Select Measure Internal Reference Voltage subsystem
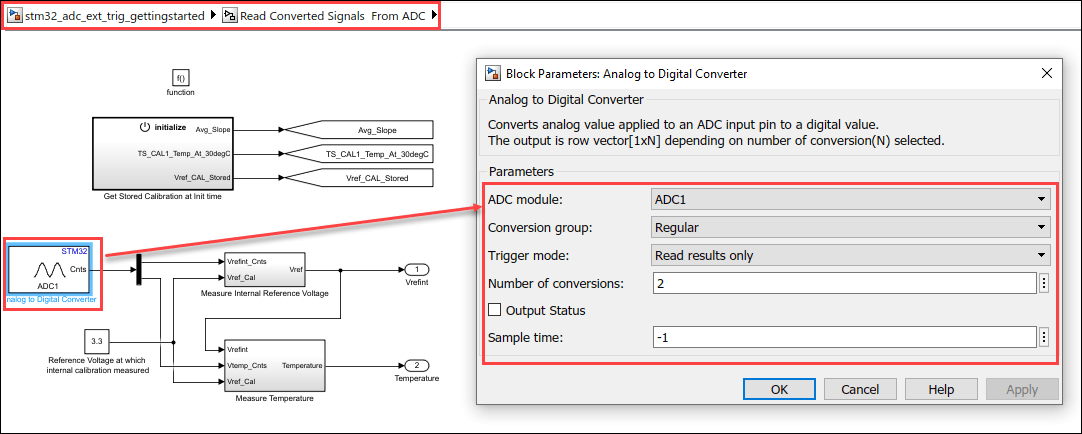 tap(265, 269)
